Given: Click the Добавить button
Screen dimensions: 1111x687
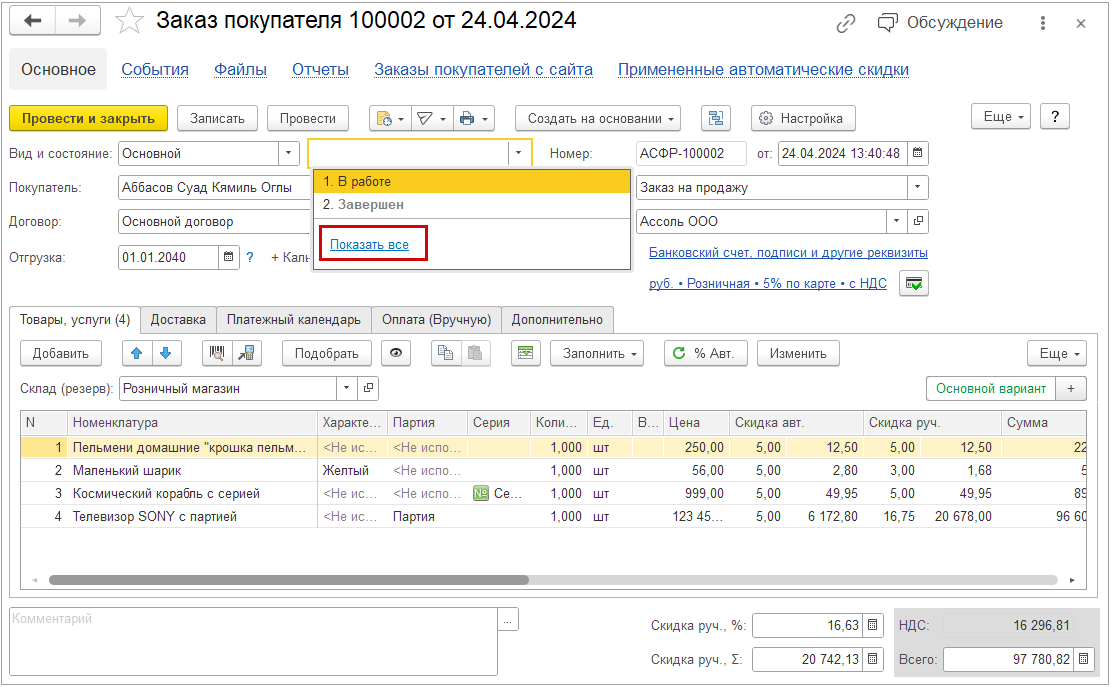Looking at the screenshot, I should point(61,353).
